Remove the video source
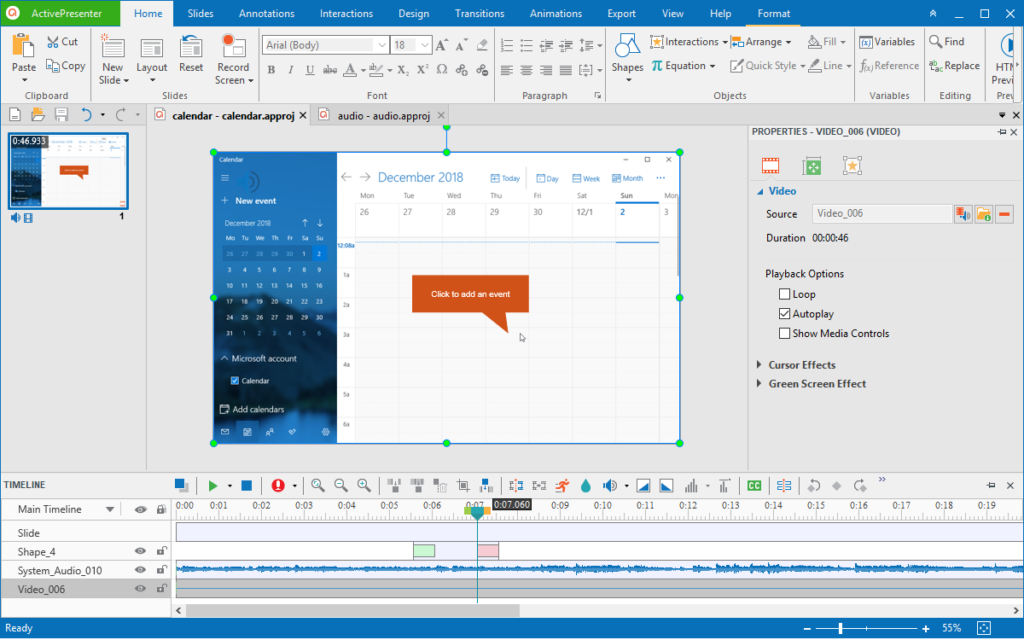This screenshot has height=640, width=1024. click(x=1004, y=214)
